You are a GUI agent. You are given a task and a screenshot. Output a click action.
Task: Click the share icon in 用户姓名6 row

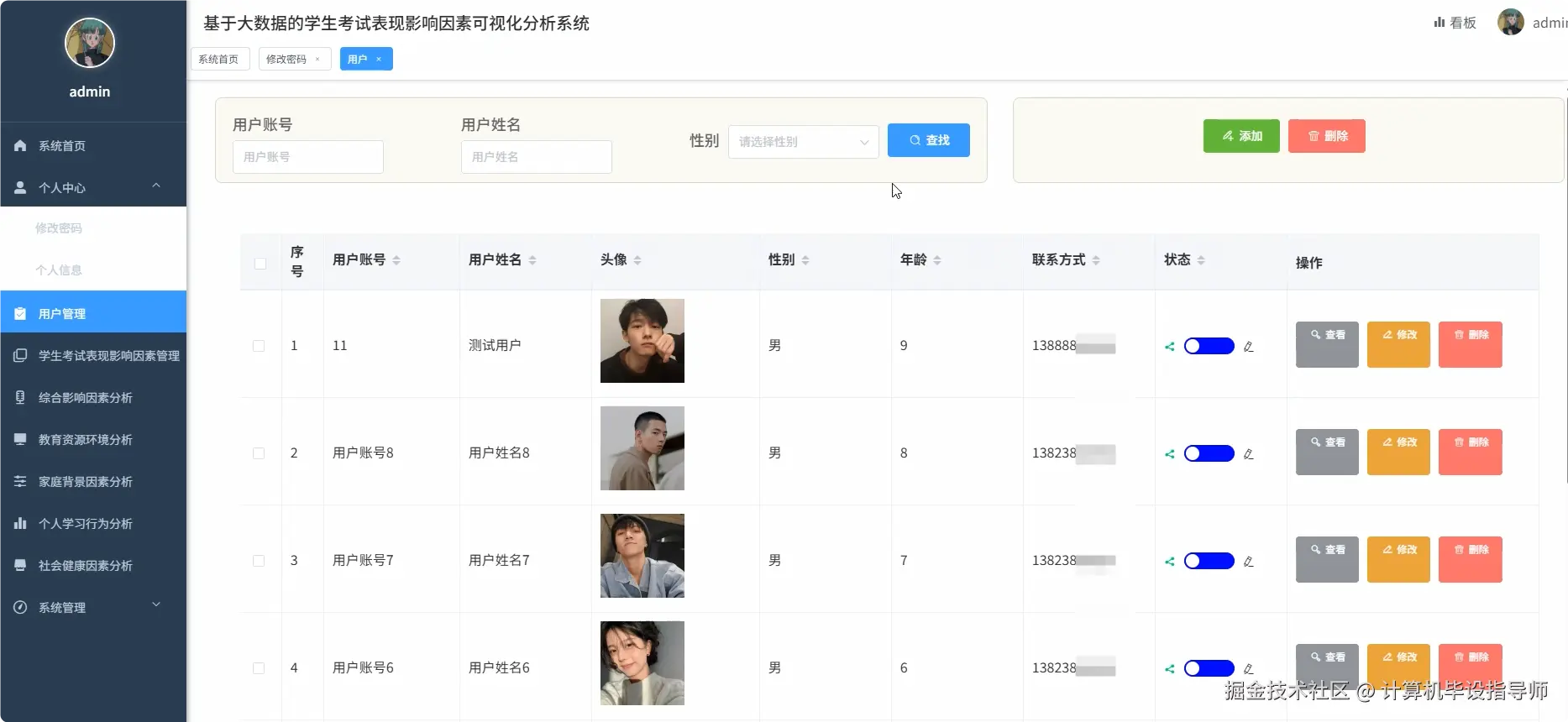[x=1169, y=668]
